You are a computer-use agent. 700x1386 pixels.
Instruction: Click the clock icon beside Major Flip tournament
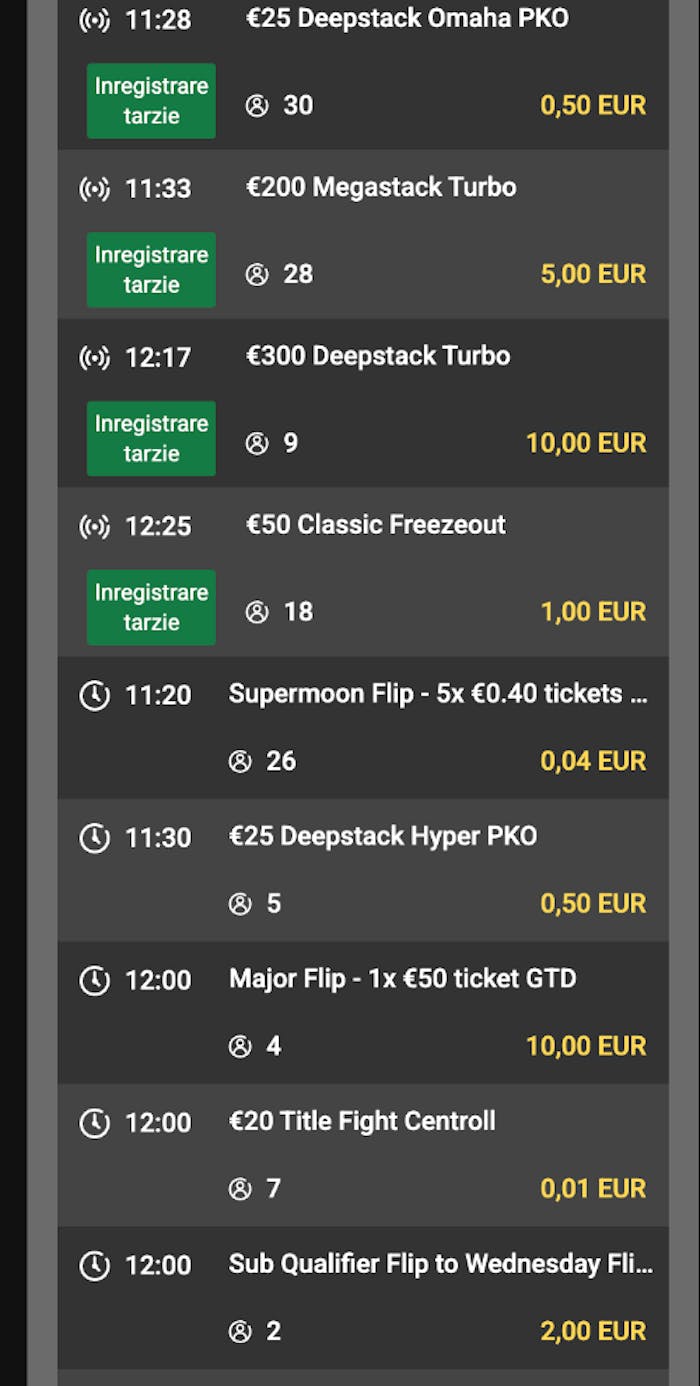click(x=95, y=981)
